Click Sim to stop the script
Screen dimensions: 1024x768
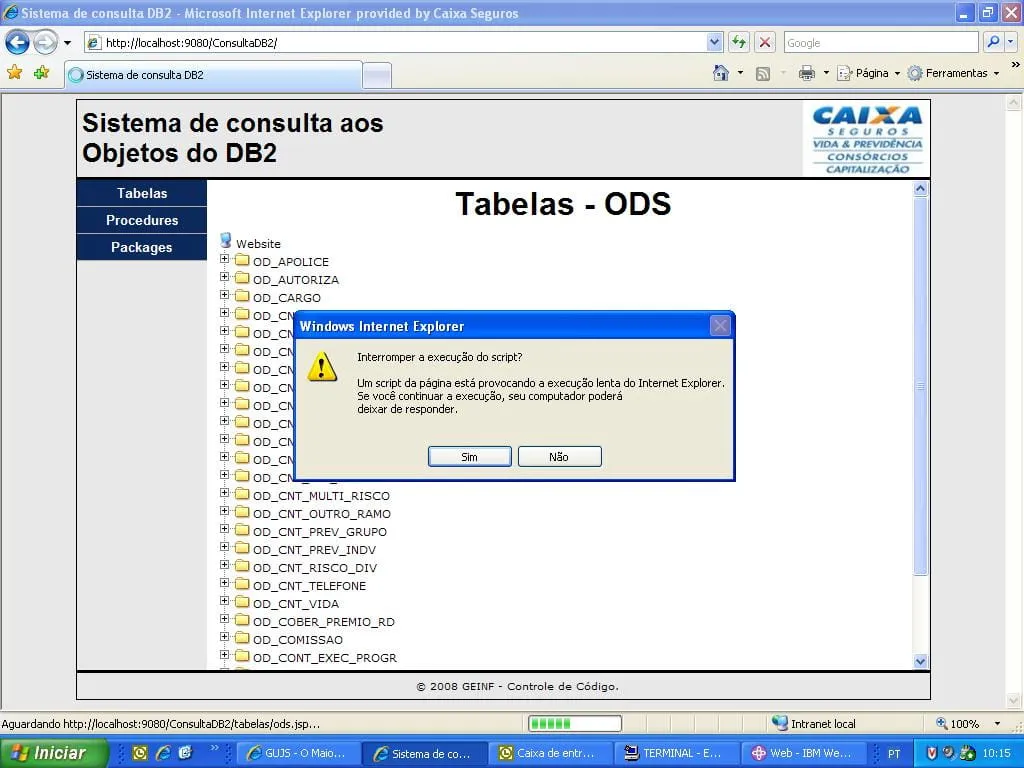tap(470, 456)
